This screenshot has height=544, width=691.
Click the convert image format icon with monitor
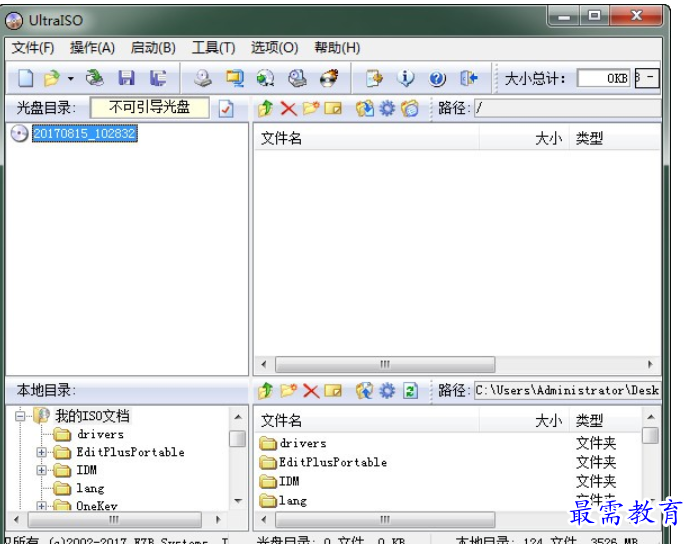click(235, 78)
